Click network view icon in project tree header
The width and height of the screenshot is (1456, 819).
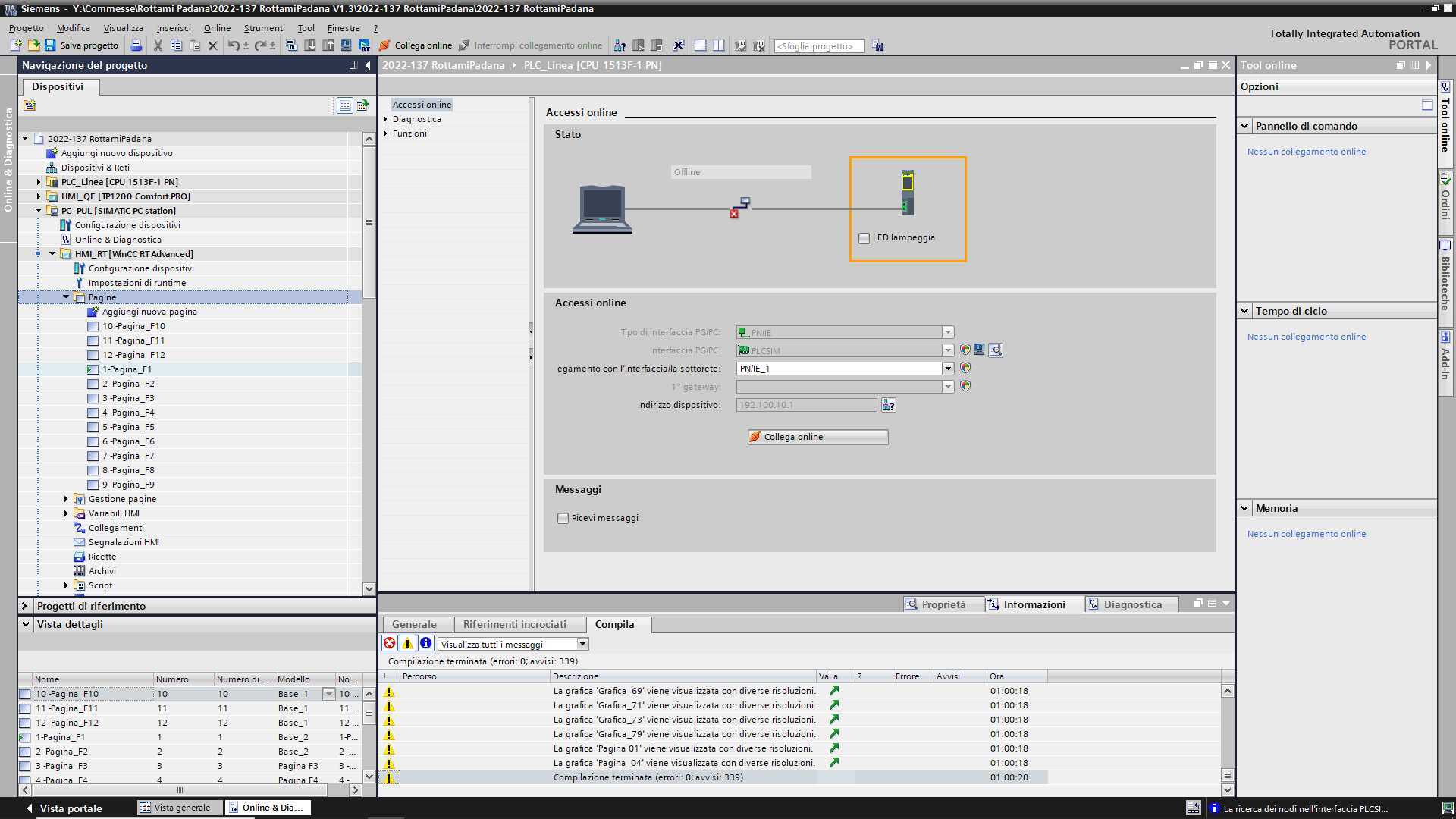(x=363, y=105)
